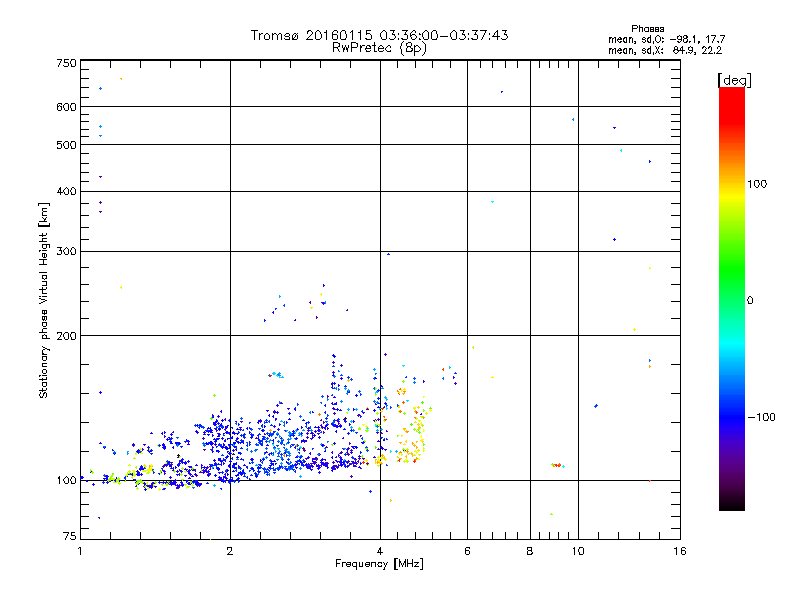The height and width of the screenshot is (600, 800).
Task: Click the '75' y-axis tick label
Action: tap(70, 536)
